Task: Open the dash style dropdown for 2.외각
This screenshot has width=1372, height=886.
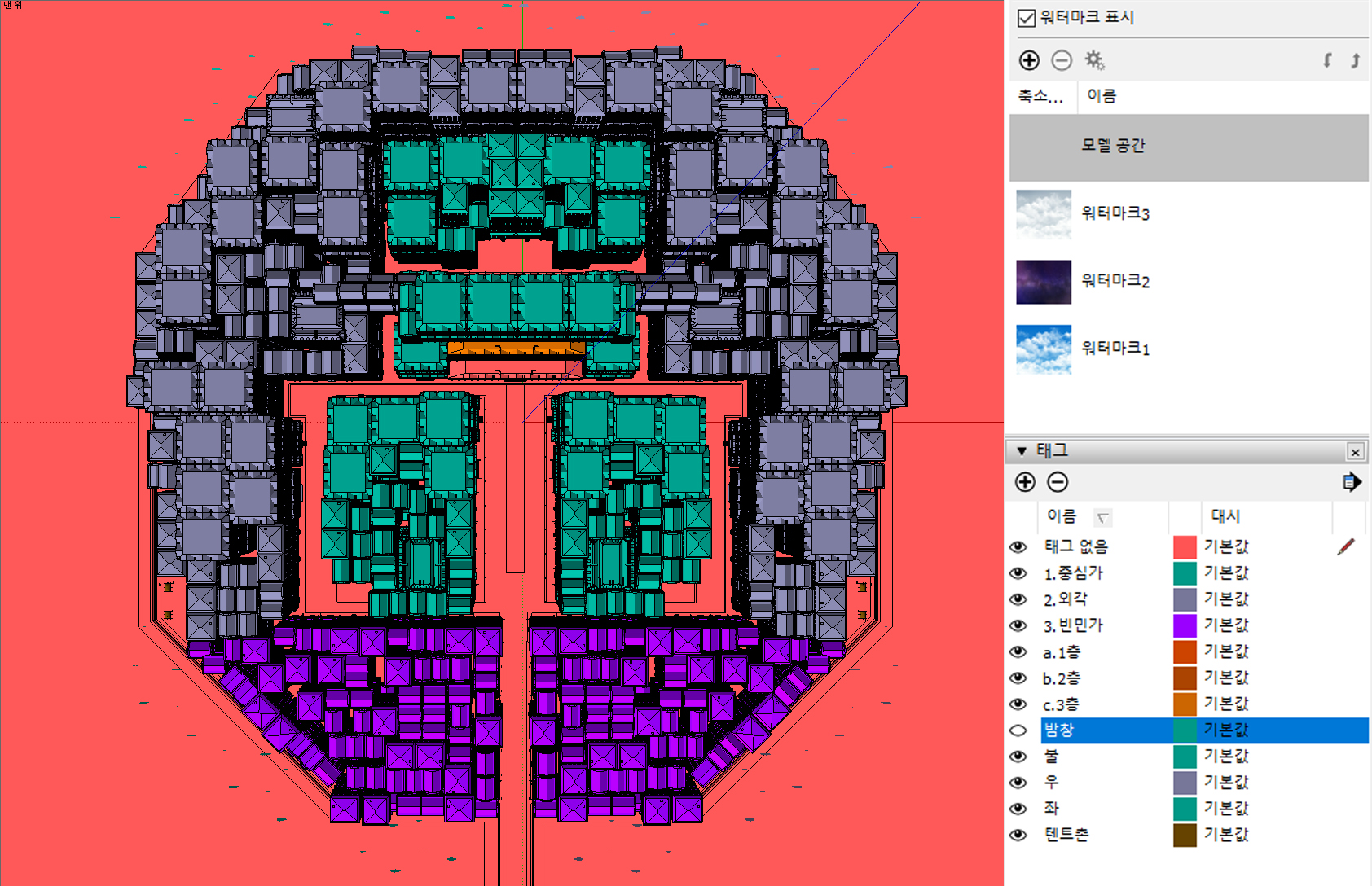Action: click(x=1226, y=599)
